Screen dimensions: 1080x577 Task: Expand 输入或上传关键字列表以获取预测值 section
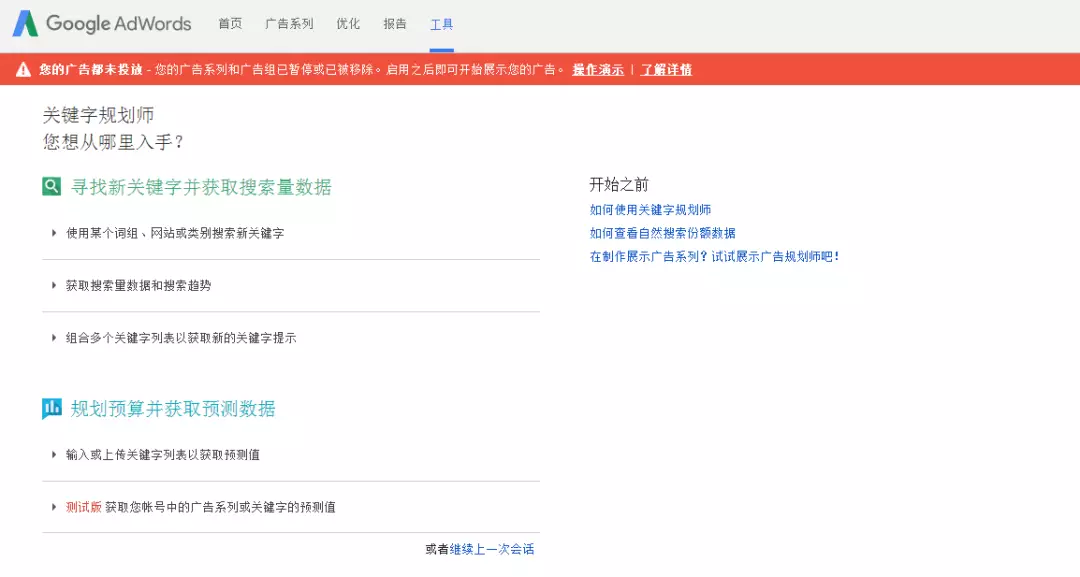[x=162, y=455]
